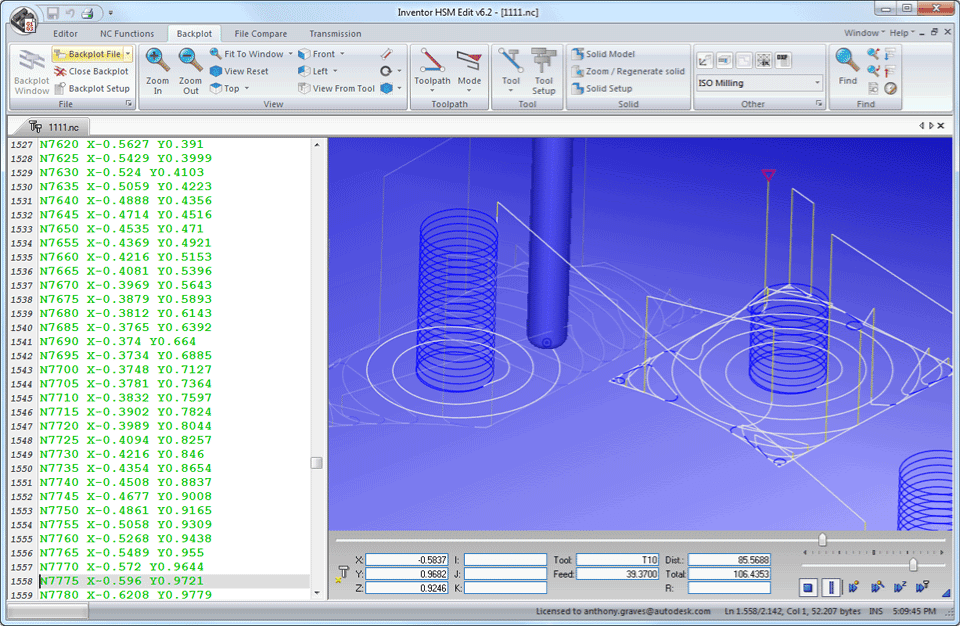Expand the Front view dropdown arrow

pos(342,54)
